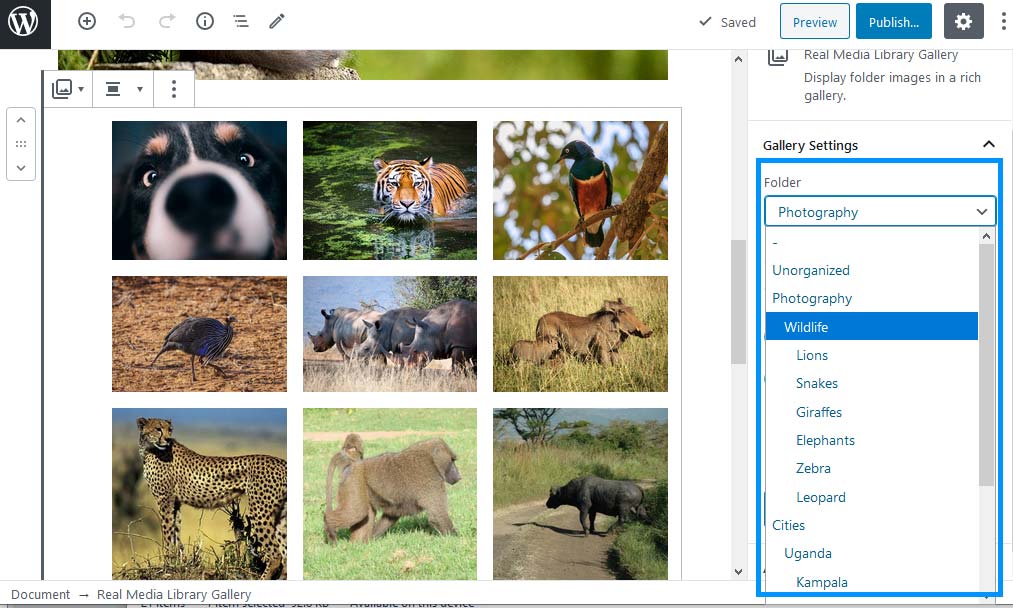
Task: Click the Preview button
Action: (x=814, y=22)
